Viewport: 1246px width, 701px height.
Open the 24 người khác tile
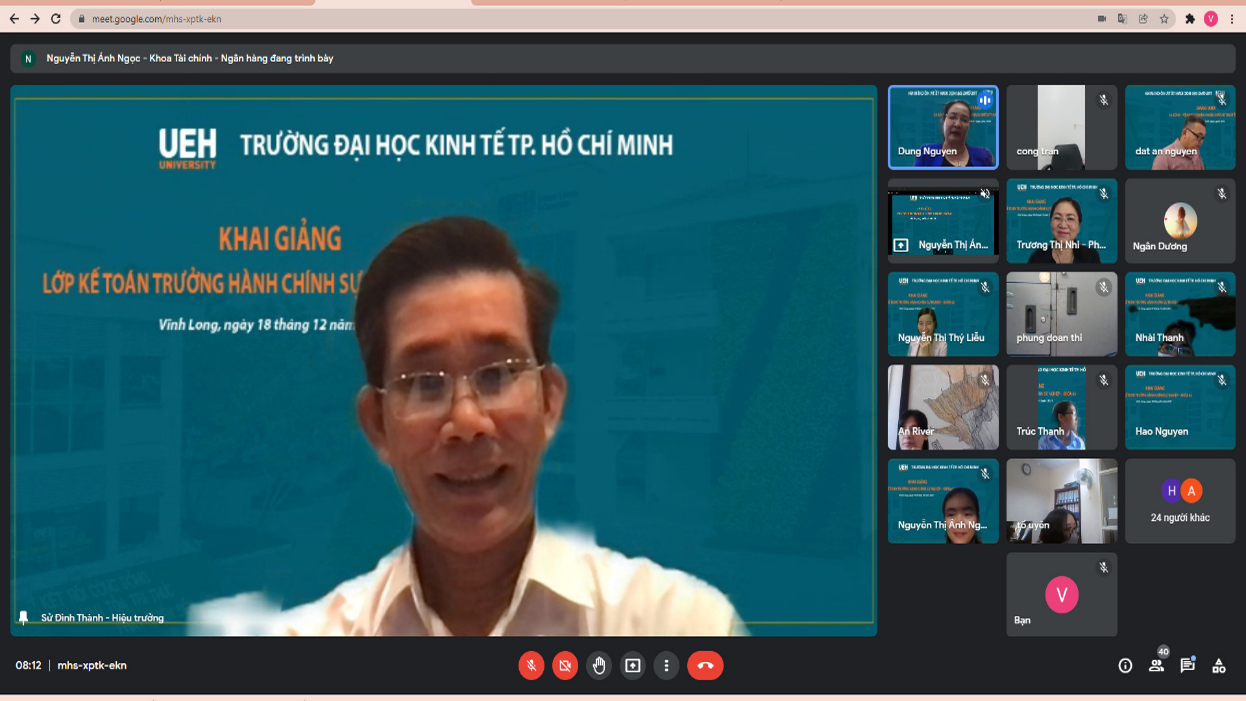(1180, 501)
